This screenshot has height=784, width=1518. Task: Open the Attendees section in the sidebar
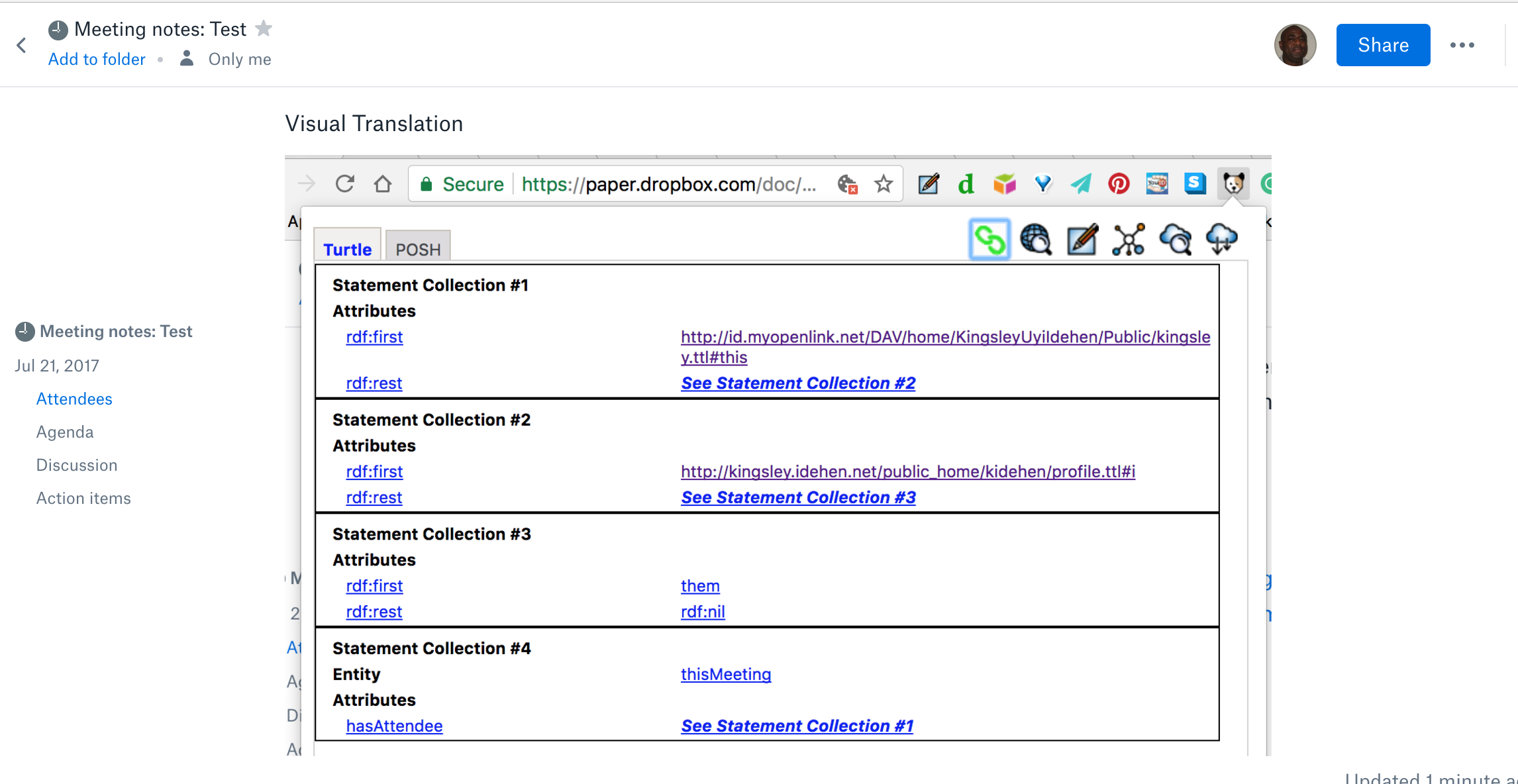click(74, 399)
